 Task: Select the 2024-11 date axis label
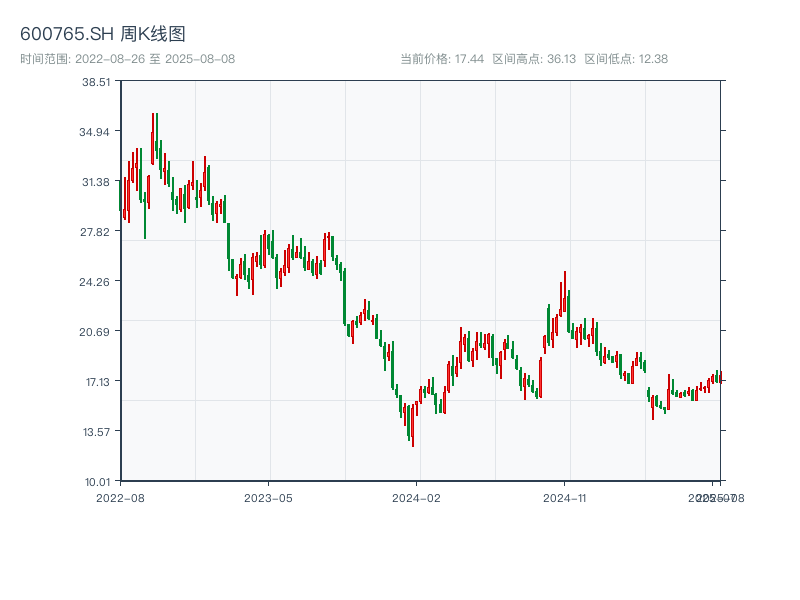coord(565,497)
